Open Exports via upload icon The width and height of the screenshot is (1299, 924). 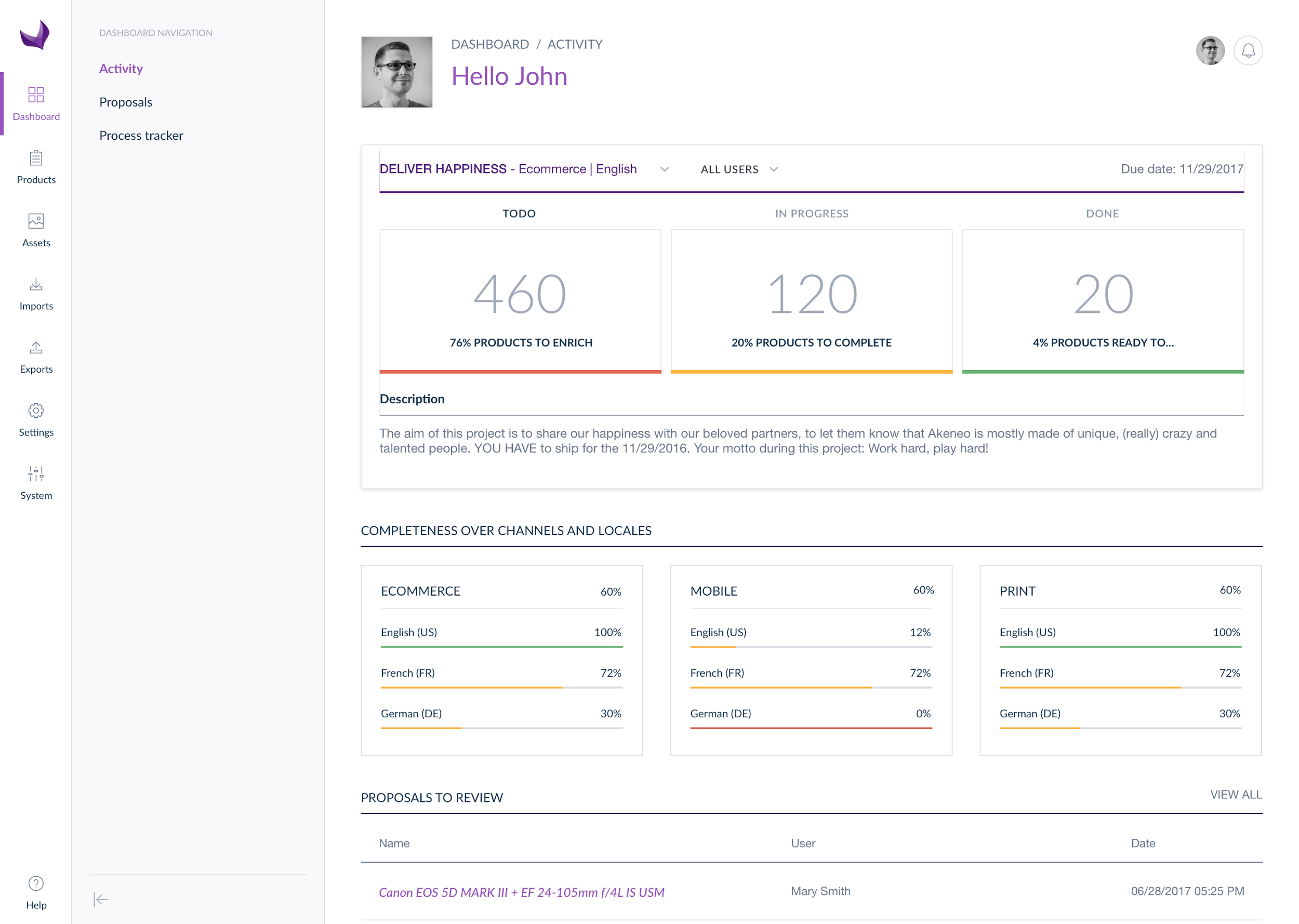[x=36, y=347]
